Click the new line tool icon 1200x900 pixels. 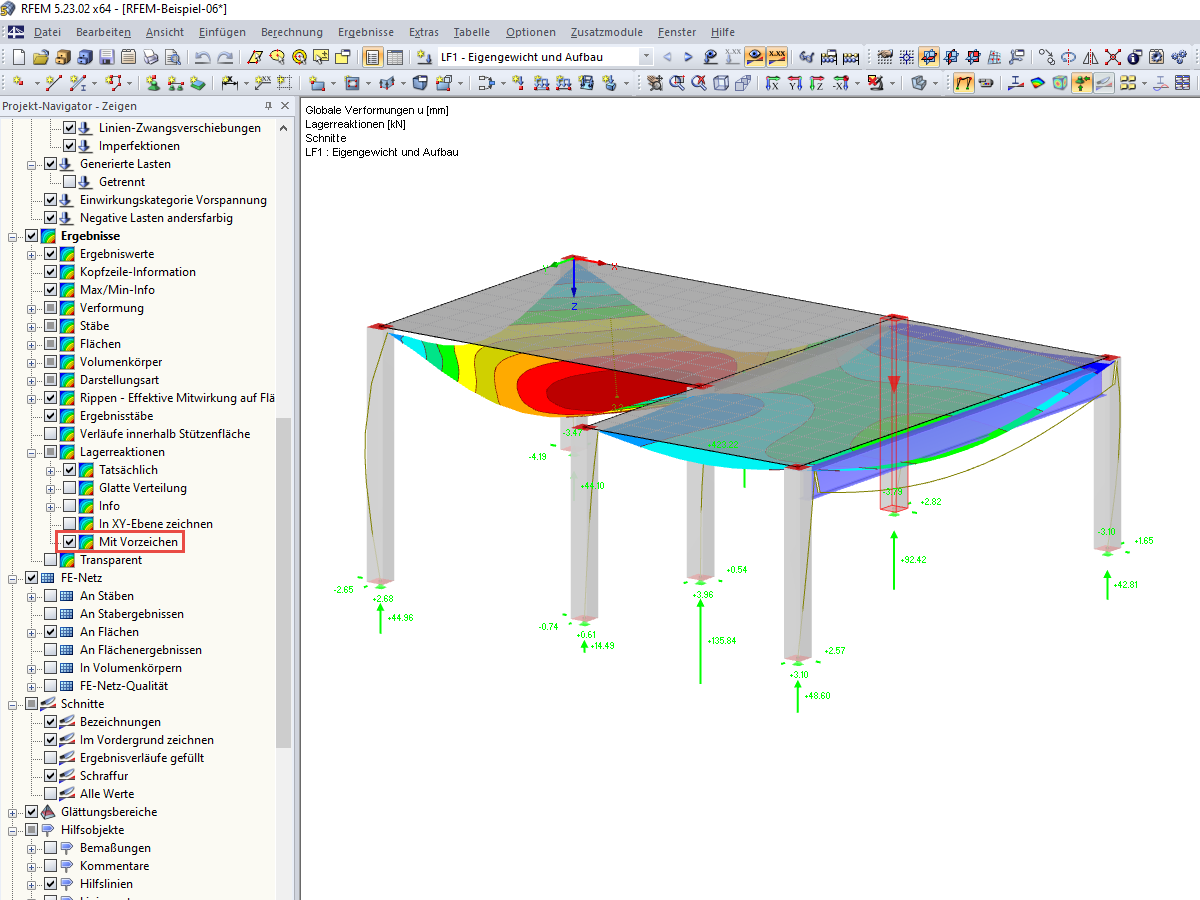pos(53,82)
